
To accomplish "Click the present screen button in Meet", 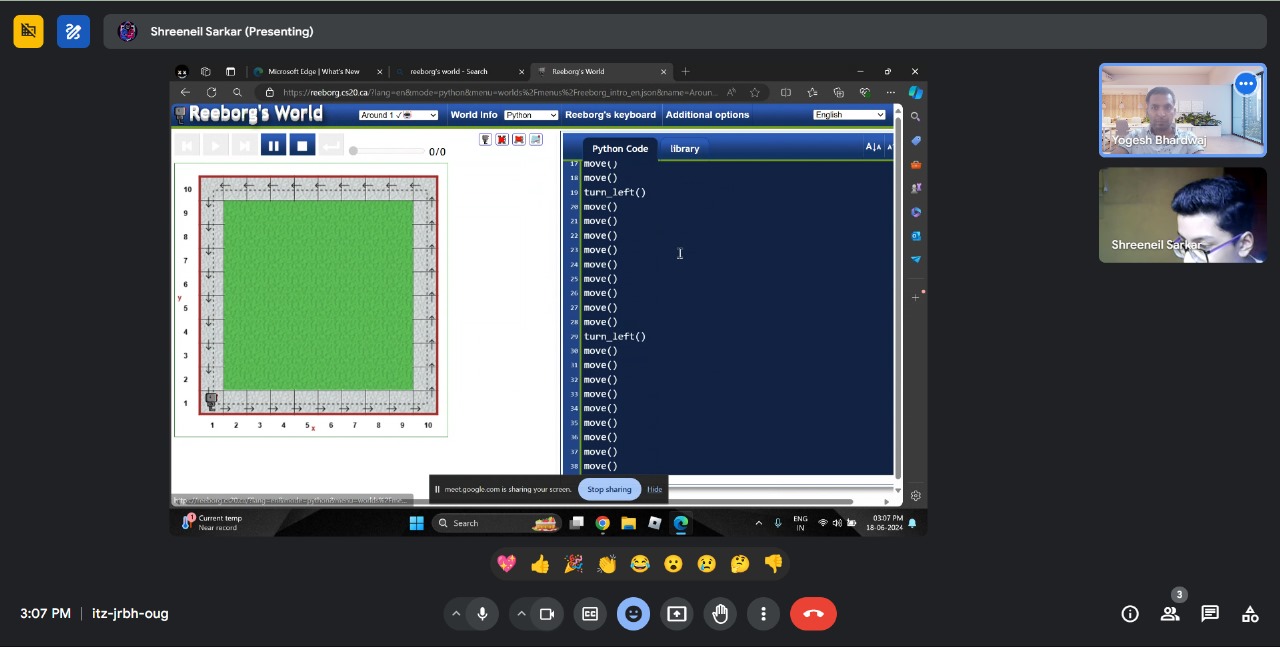I will click(677, 614).
